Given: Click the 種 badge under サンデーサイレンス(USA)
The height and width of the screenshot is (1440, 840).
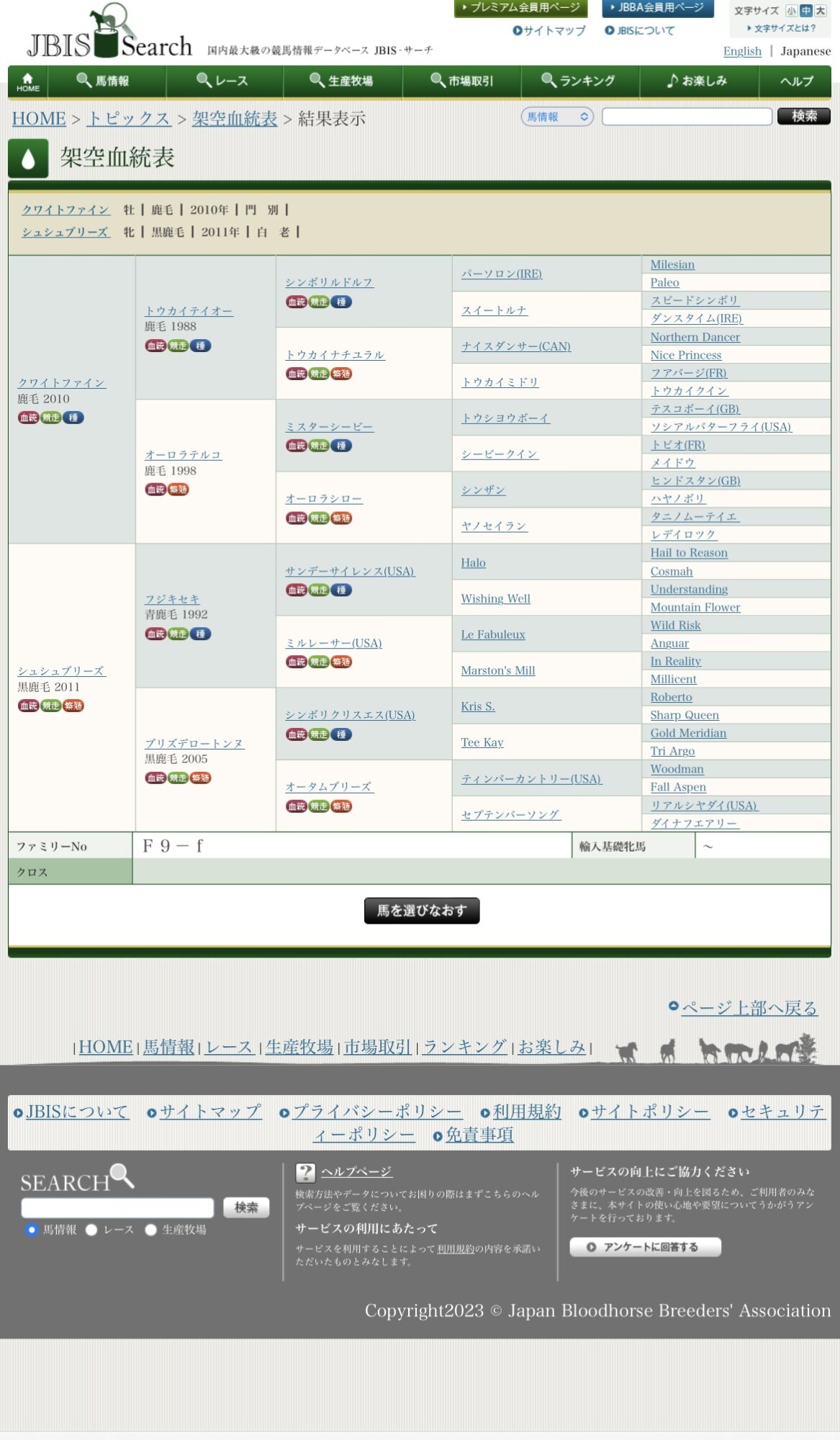Looking at the screenshot, I should point(341,590).
